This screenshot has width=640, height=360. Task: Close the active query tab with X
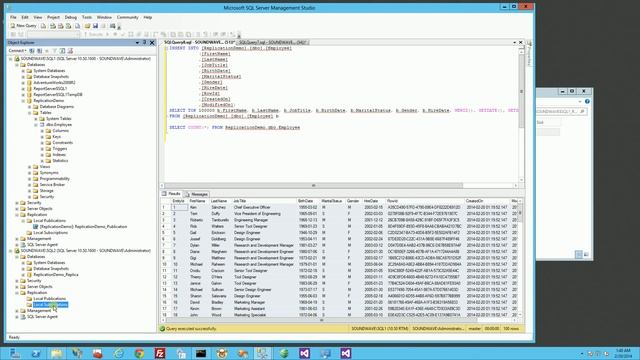pyautogui.click(x=521, y=42)
